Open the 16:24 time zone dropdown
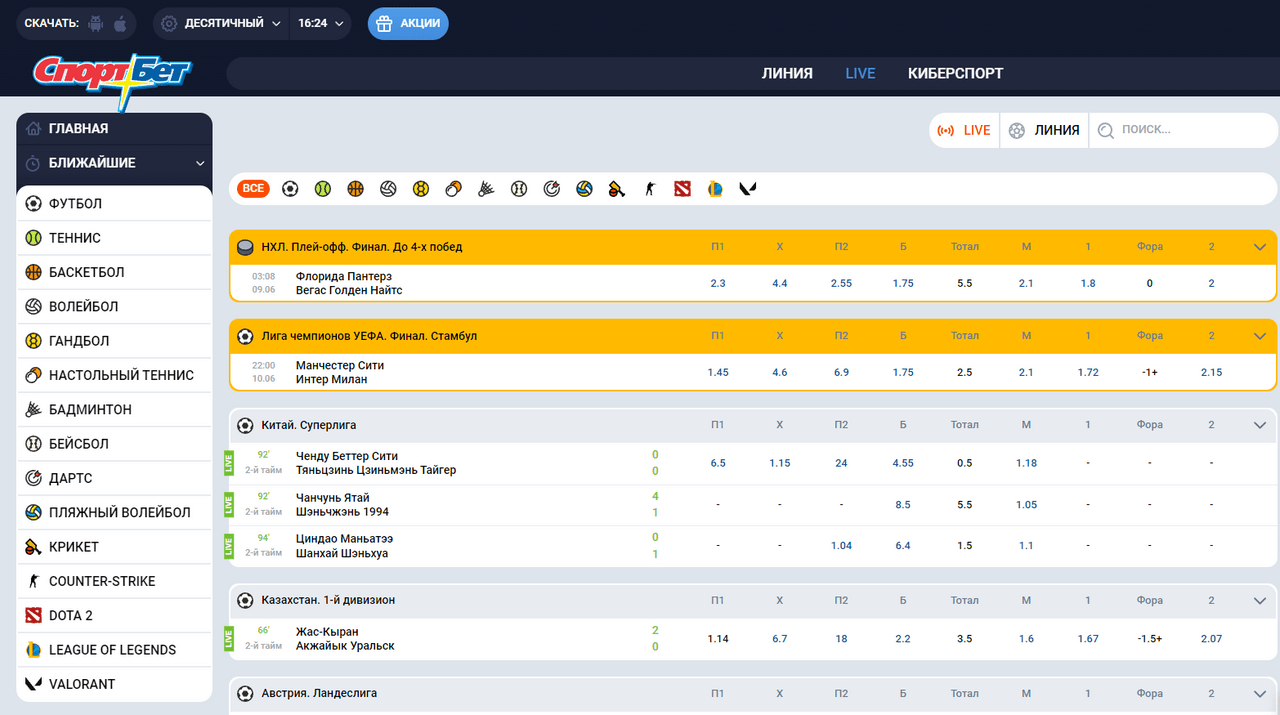The width and height of the screenshot is (1280, 715). click(x=320, y=23)
